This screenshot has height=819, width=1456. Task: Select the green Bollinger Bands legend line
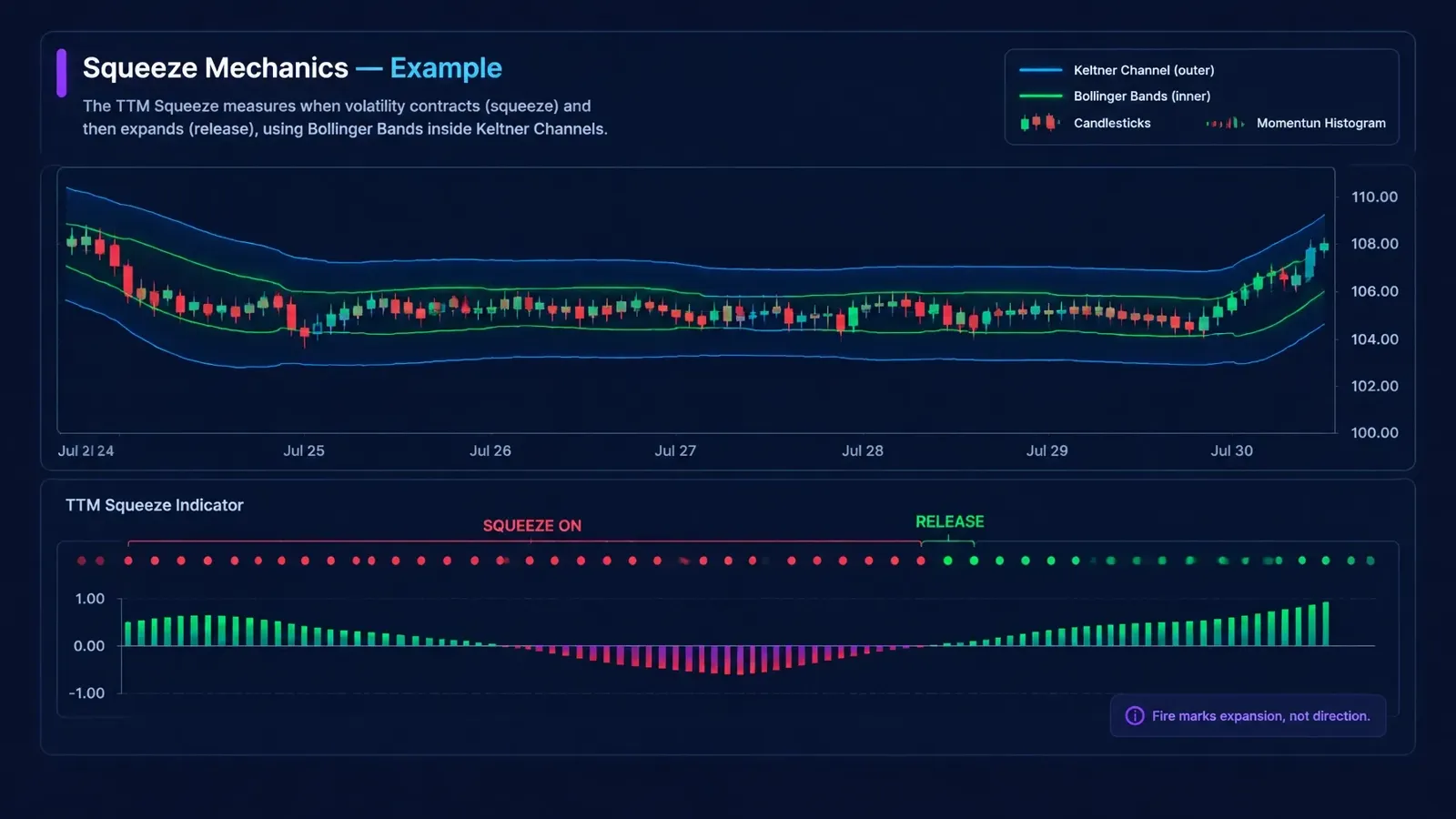click(x=1041, y=96)
